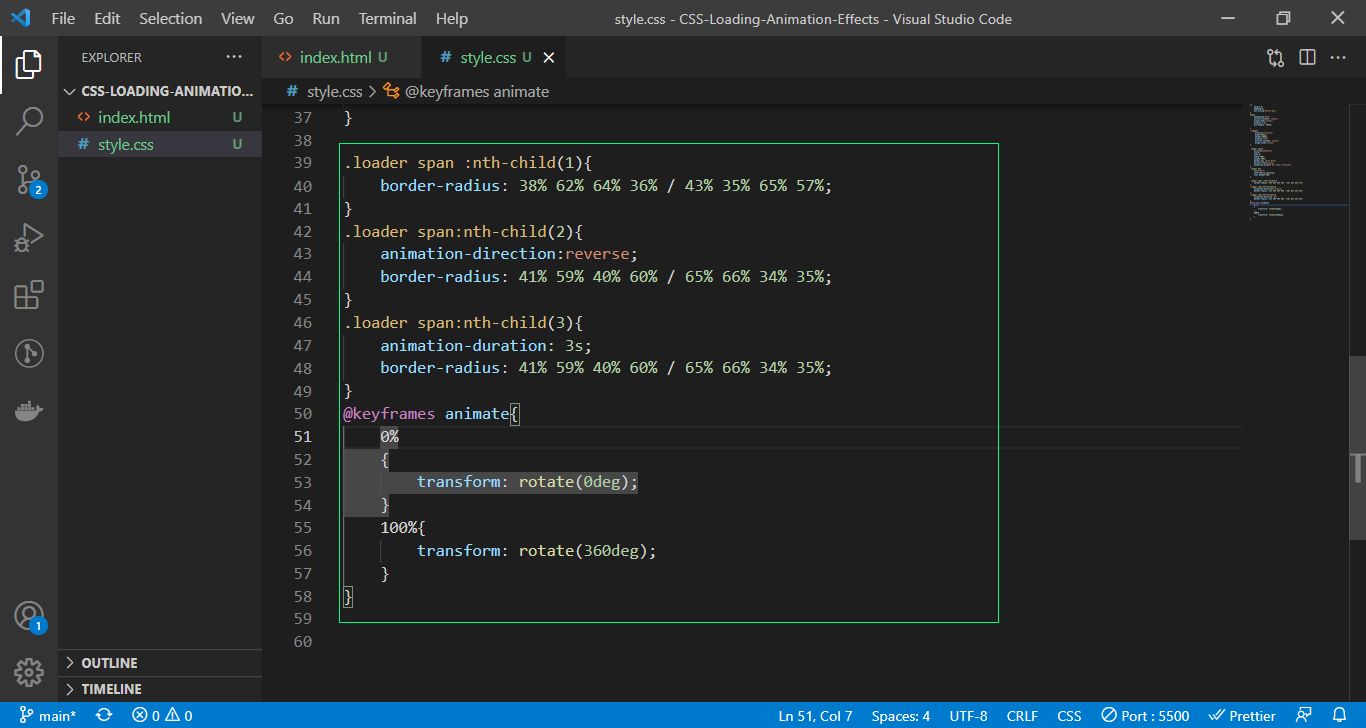Image resolution: width=1366 pixels, height=728 pixels.
Task: Open Run and Debug view
Action: click(x=29, y=238)
